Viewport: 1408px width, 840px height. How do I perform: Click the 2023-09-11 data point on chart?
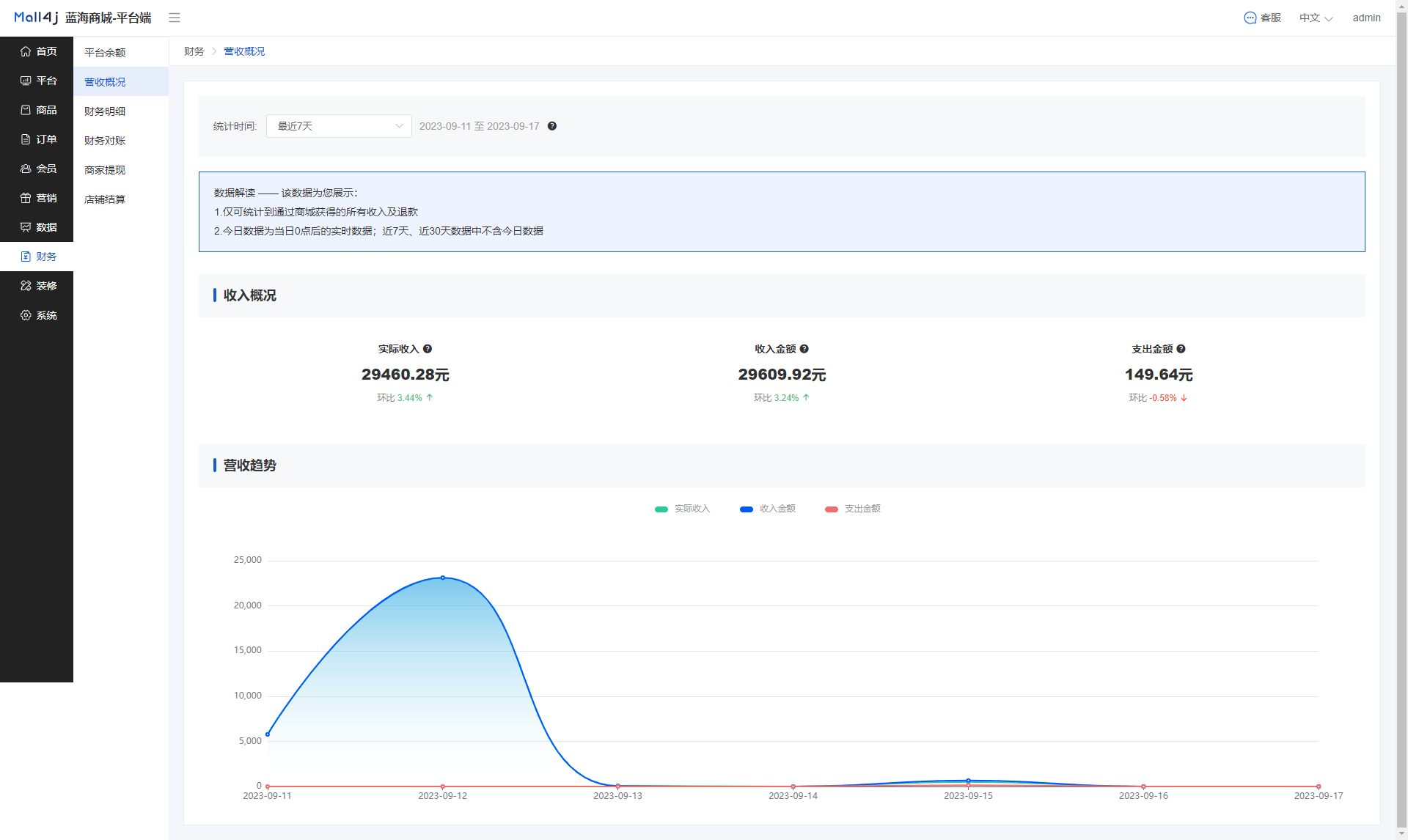(x=268, y=734)
